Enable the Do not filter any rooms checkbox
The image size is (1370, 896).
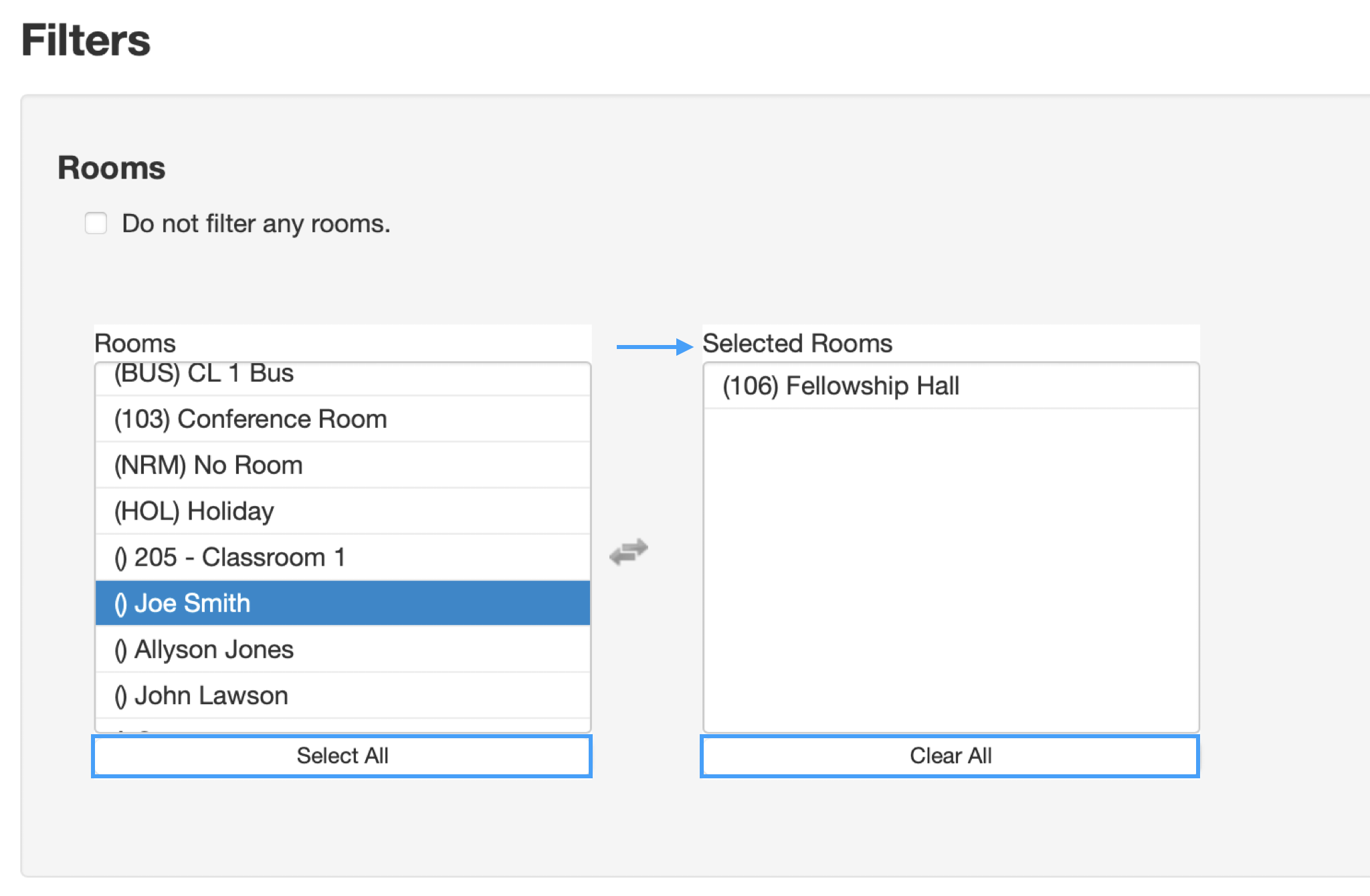(x=96, y=223)
